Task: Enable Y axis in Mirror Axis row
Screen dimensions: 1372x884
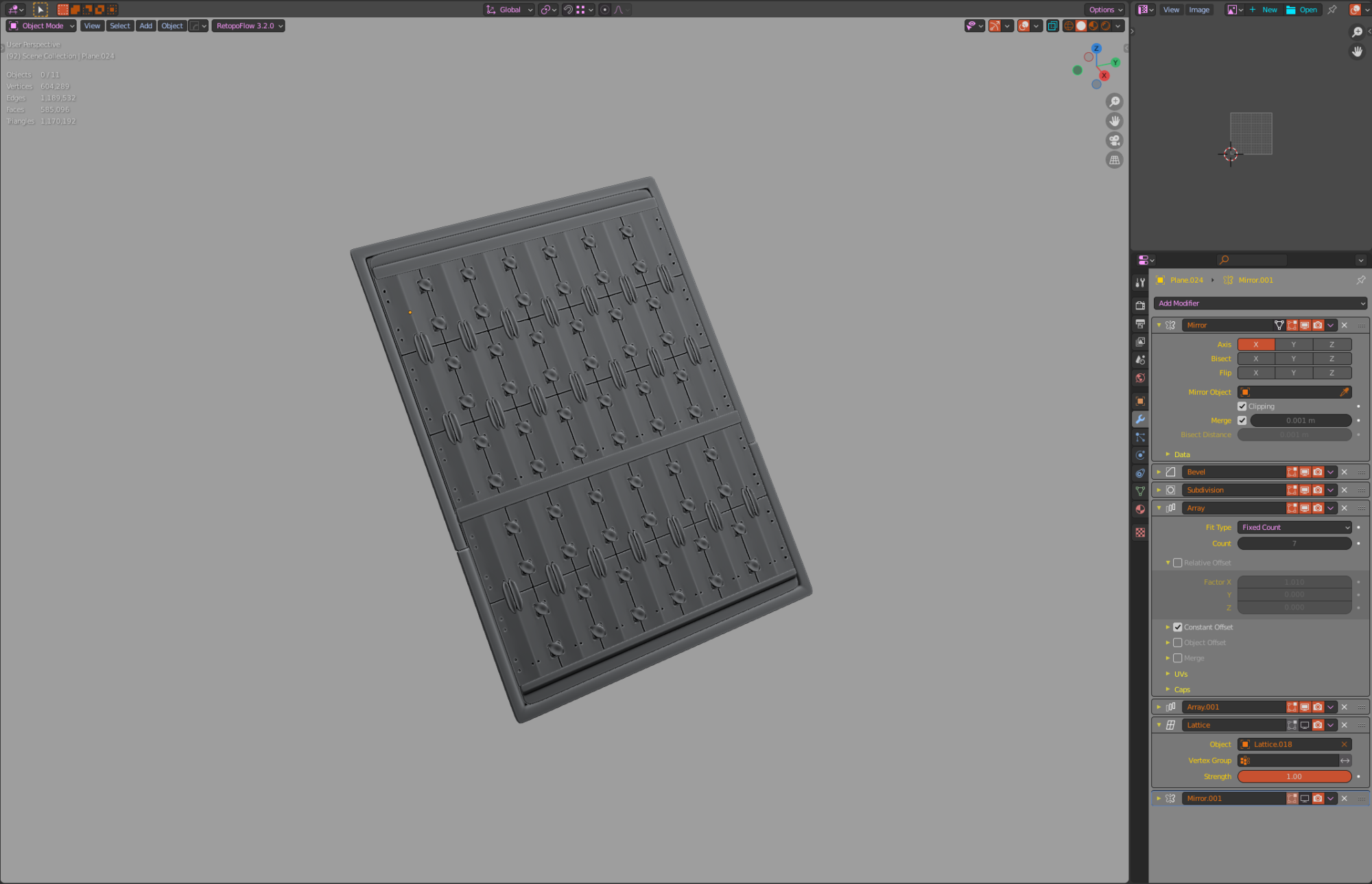Action: pyautogui.click(x=1294, y=345)
